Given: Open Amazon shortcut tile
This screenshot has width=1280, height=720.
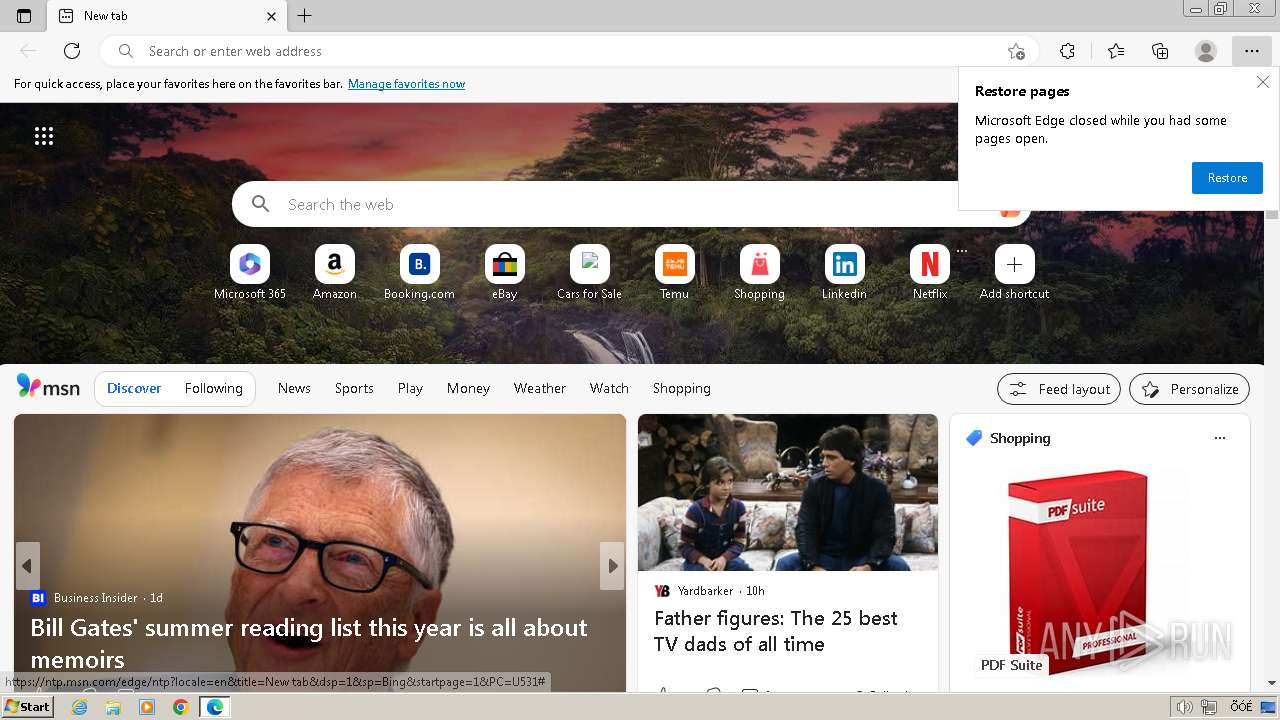Looking at the screenshot, I should pos(335,272).
